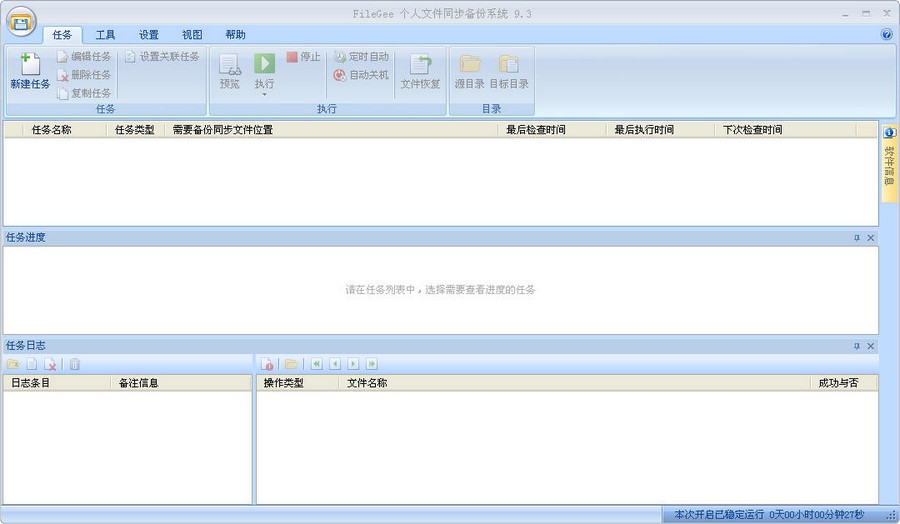
Task: Go to first log page
Action: (x=317, y=364)
